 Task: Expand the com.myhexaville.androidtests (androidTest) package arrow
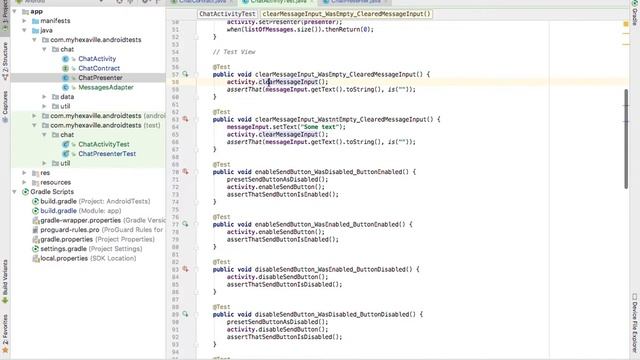point(35,116)
